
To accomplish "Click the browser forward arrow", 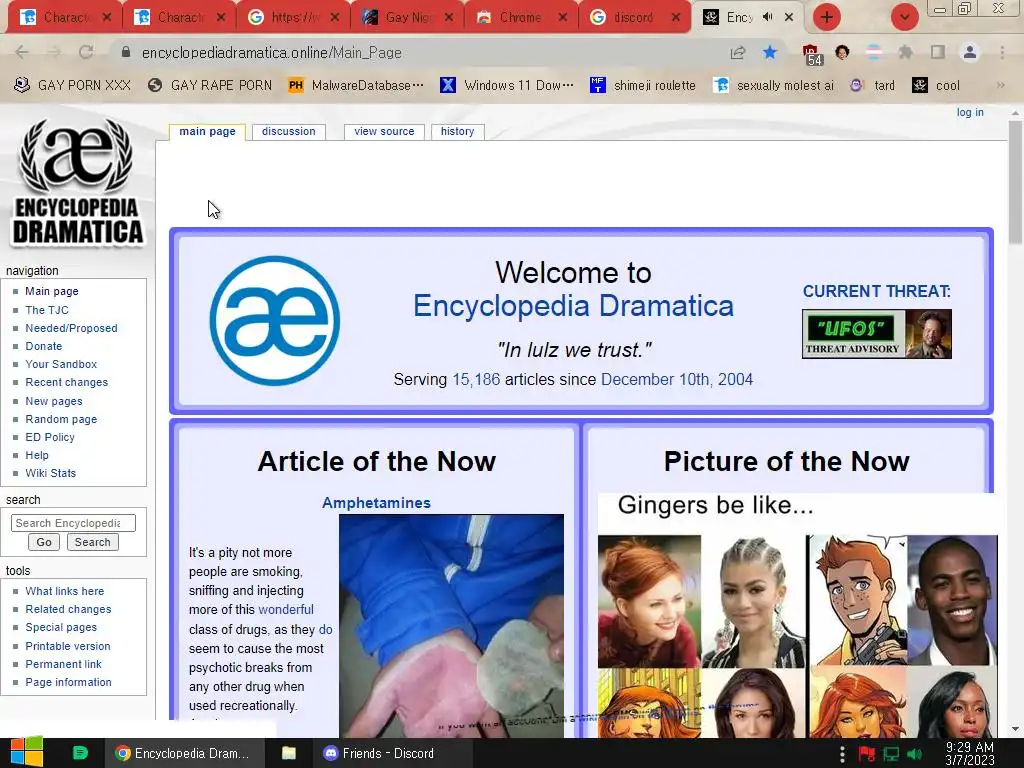I will pyautogui.click(x=54, y=52).
